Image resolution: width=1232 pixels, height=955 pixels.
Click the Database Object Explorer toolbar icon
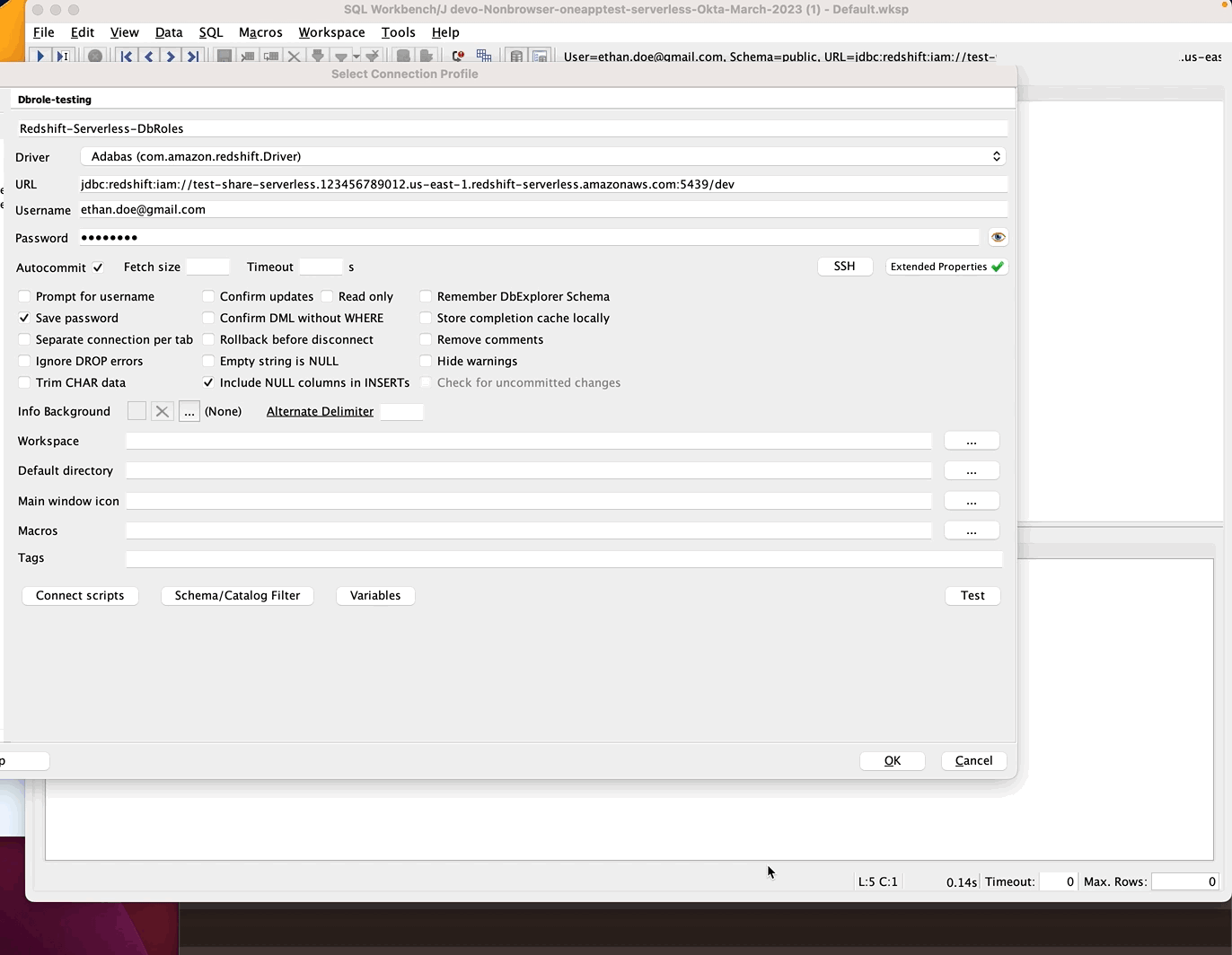(540, 57)
